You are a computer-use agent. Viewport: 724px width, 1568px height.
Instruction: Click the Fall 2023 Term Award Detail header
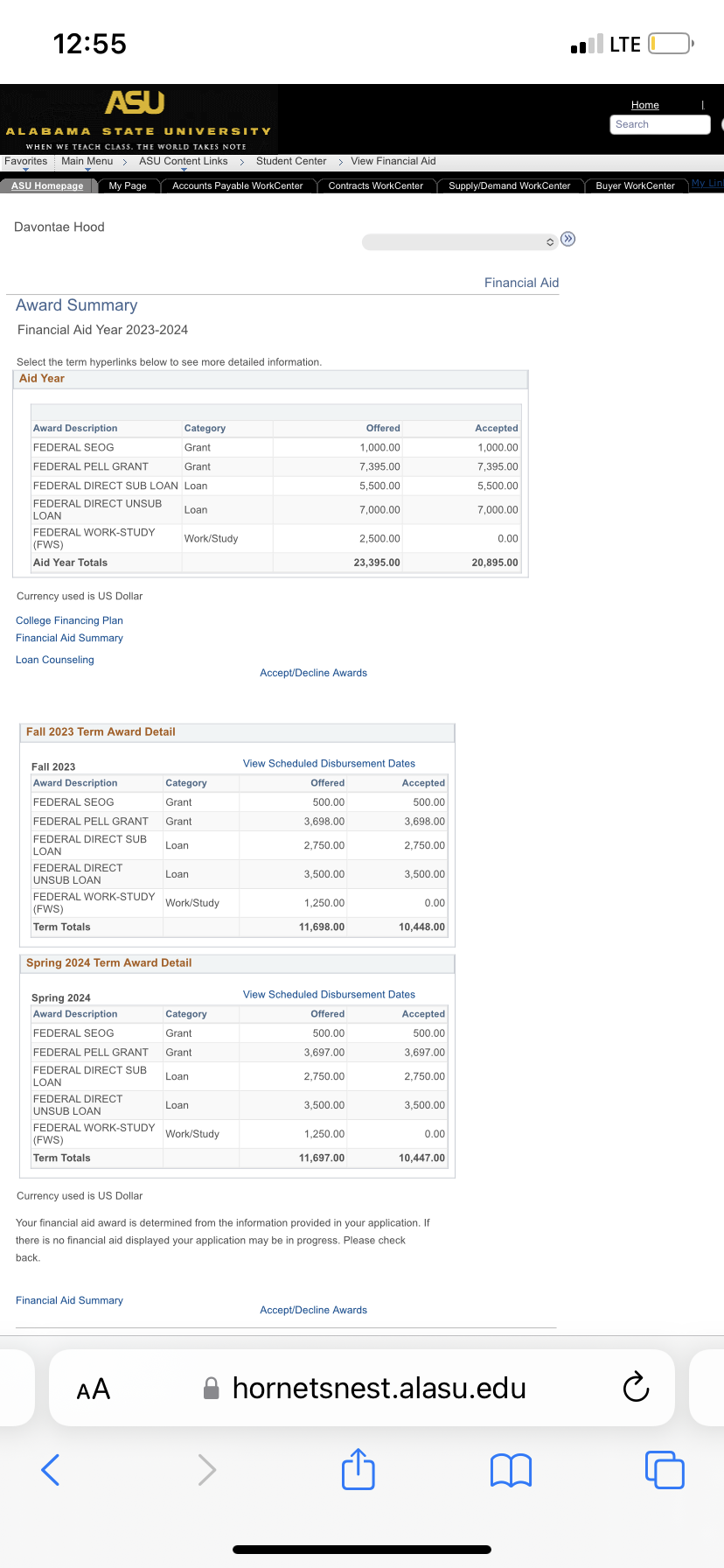click(237, 732)
